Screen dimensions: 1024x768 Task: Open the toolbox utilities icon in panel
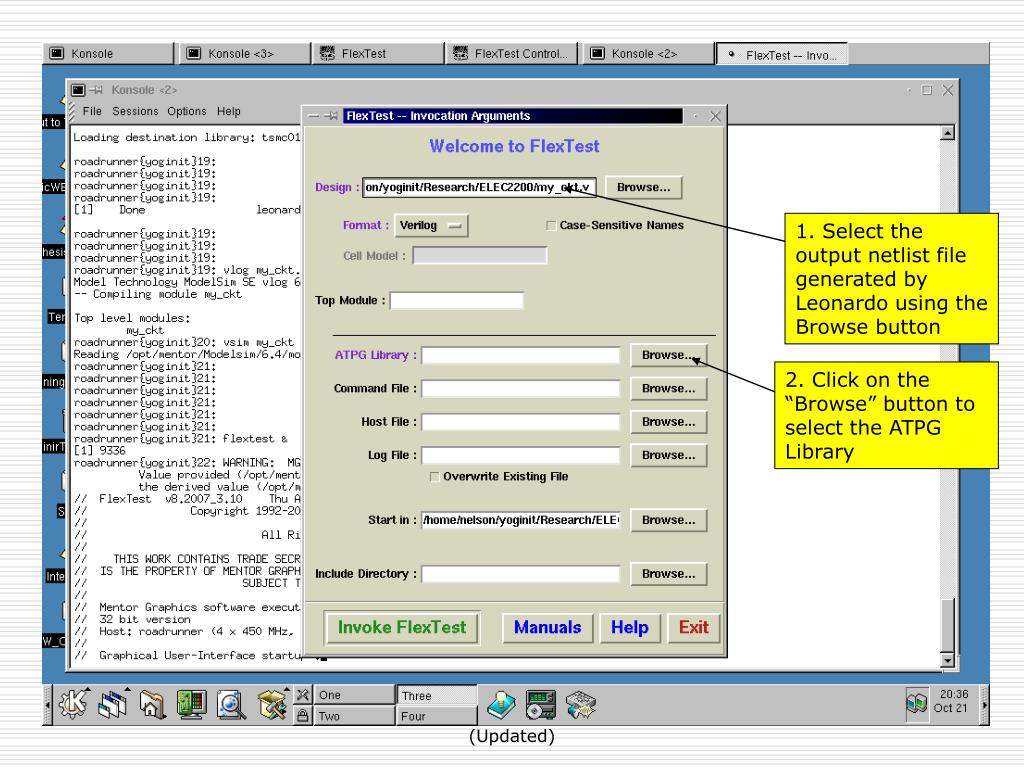272,704
